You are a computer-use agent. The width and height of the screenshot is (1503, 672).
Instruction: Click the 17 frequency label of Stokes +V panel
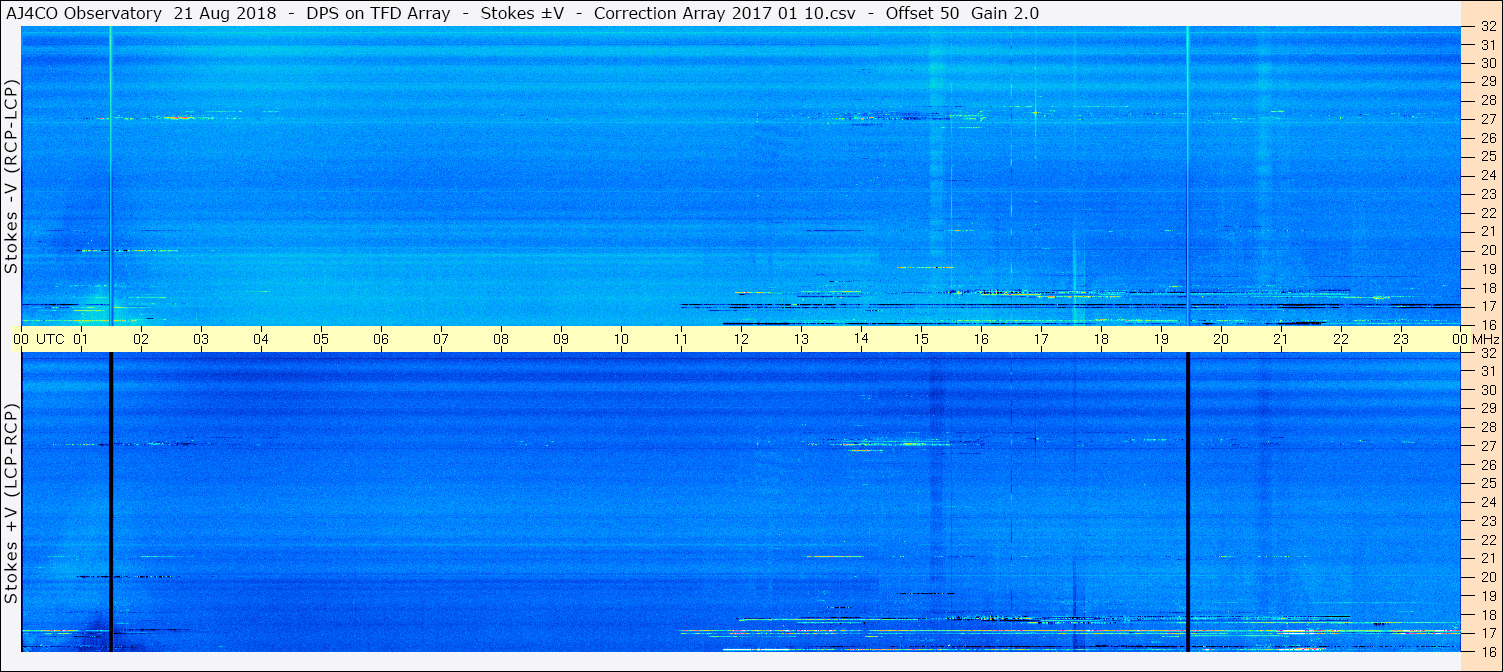coord(1488,633)
